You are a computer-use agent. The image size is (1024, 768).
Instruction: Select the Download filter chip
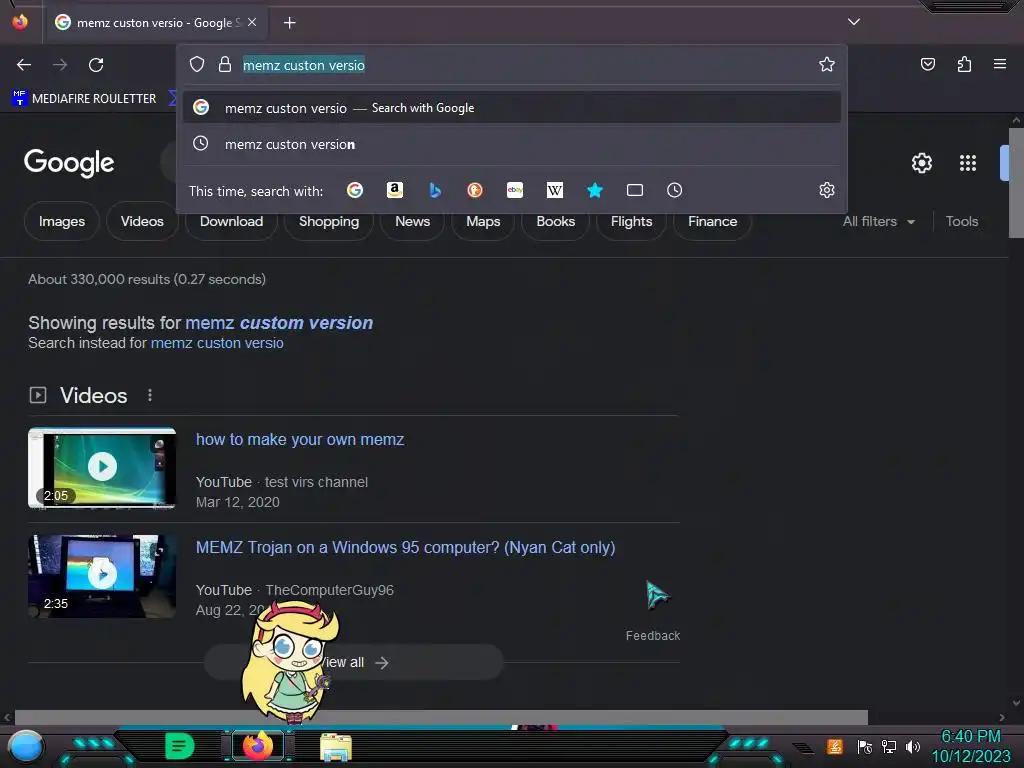pyautogui.click(x=231, y=221)
